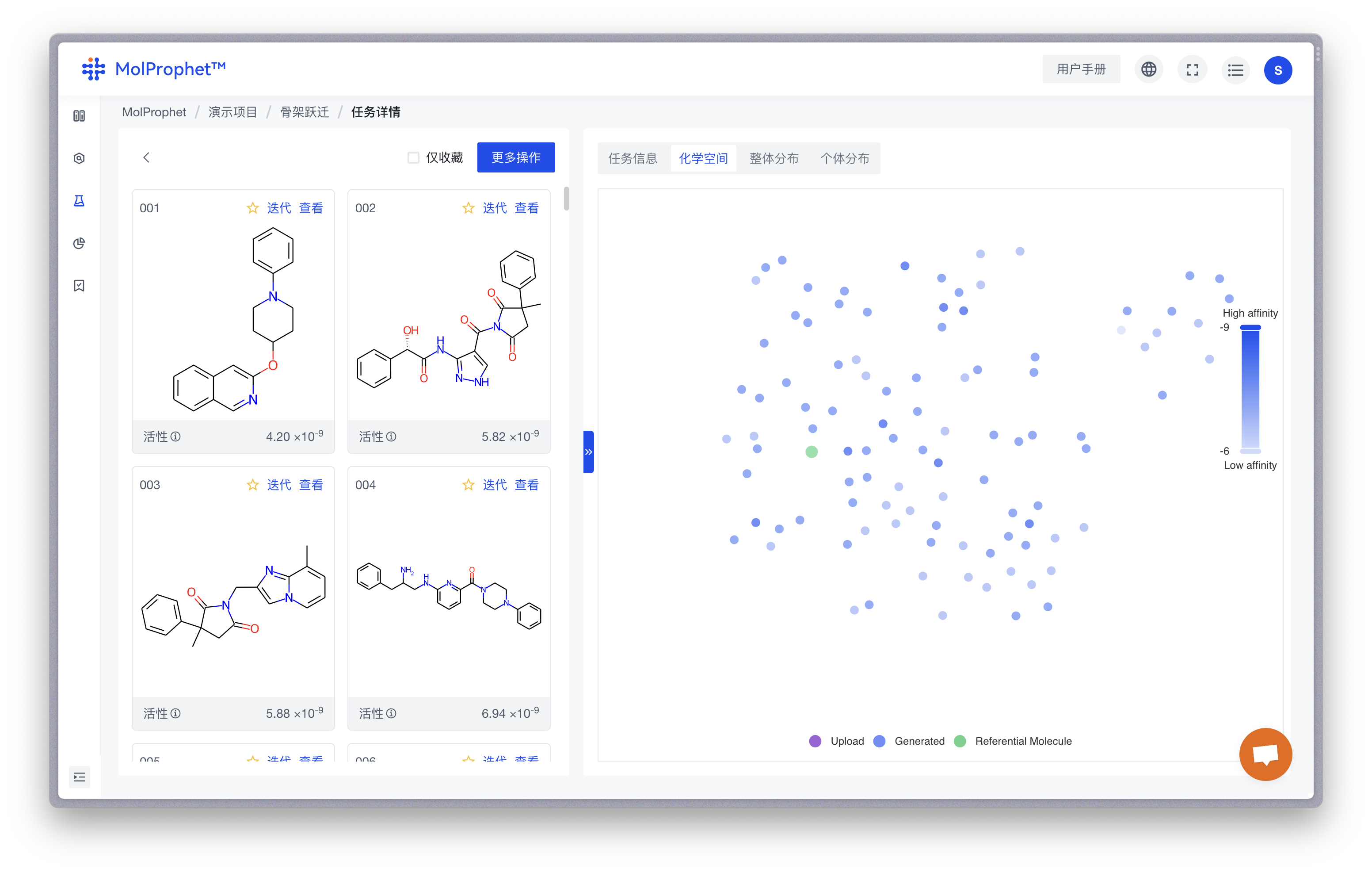Select the green referential molecule point
Image resolution: width=1372 pixels, height=873 pixels.
pyautogui.click(x=812, y=452)
